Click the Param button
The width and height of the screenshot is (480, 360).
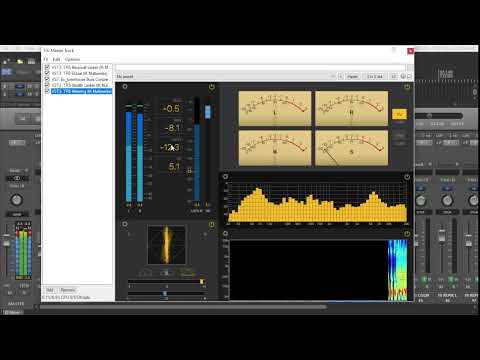[352, 77]
